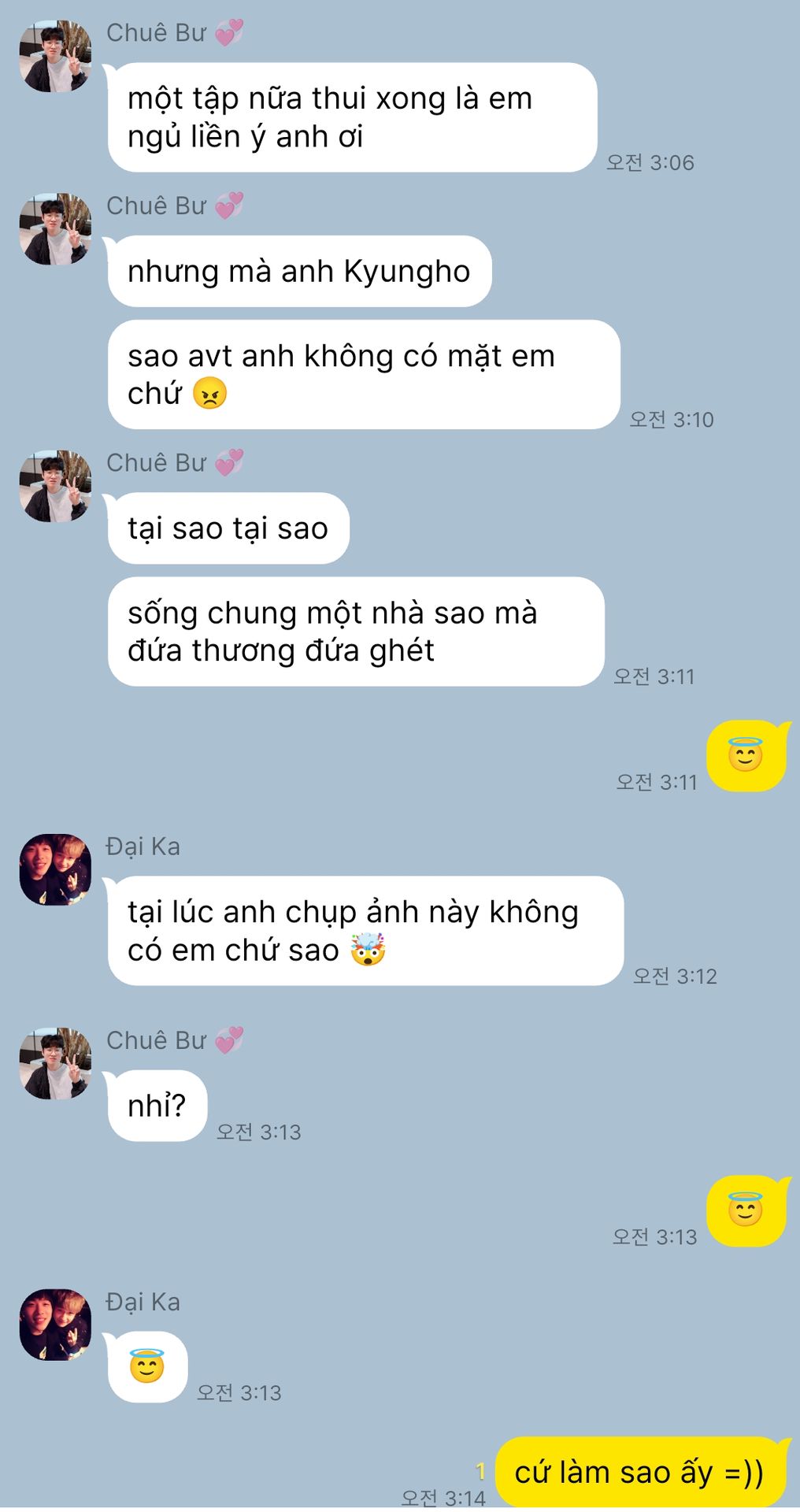Tap the sender name 'Đại Ka' above the halo emoji

point(143,1302)
